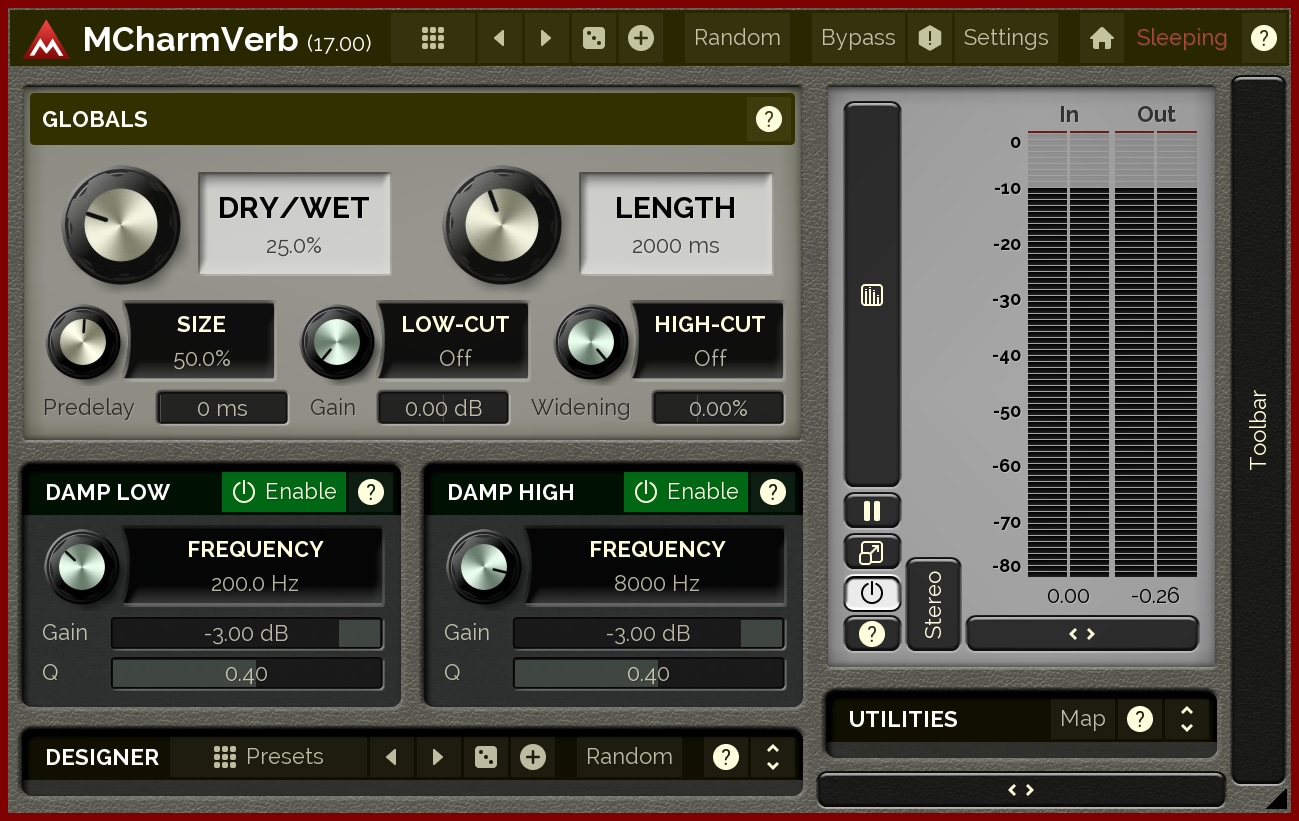This screenshot has height=821, width=1299.
Task: Click the DAMP LOW Gain slider
Action: [x=247, y=633]
